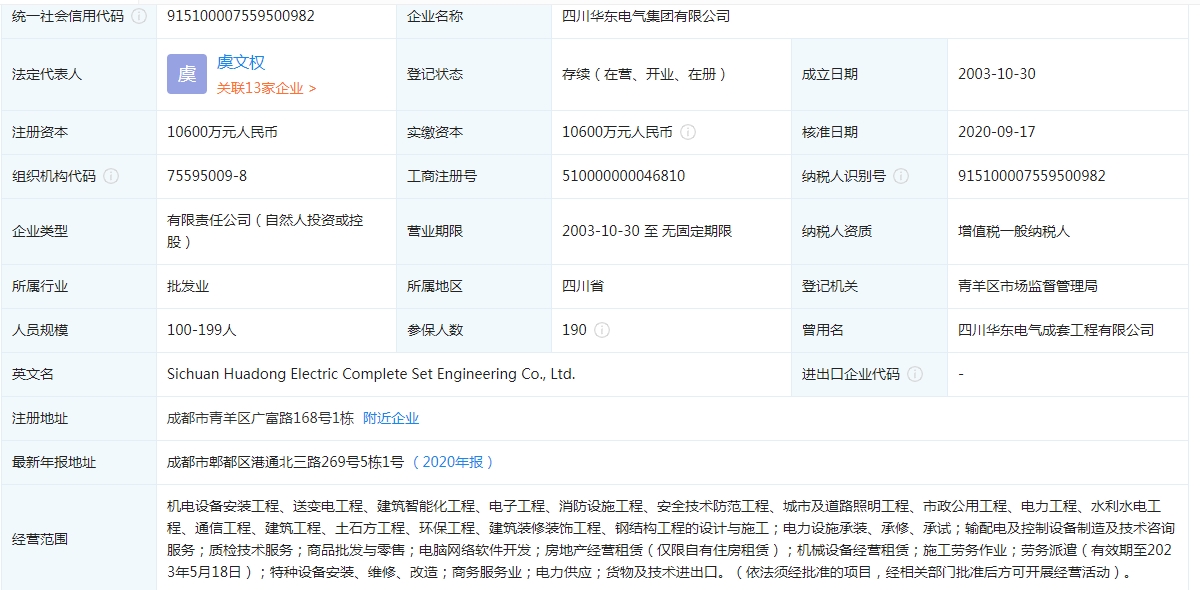Click the info icon next to 实缴资本 amount
The image size is (1200, 590).
click(x=688, y=132)
